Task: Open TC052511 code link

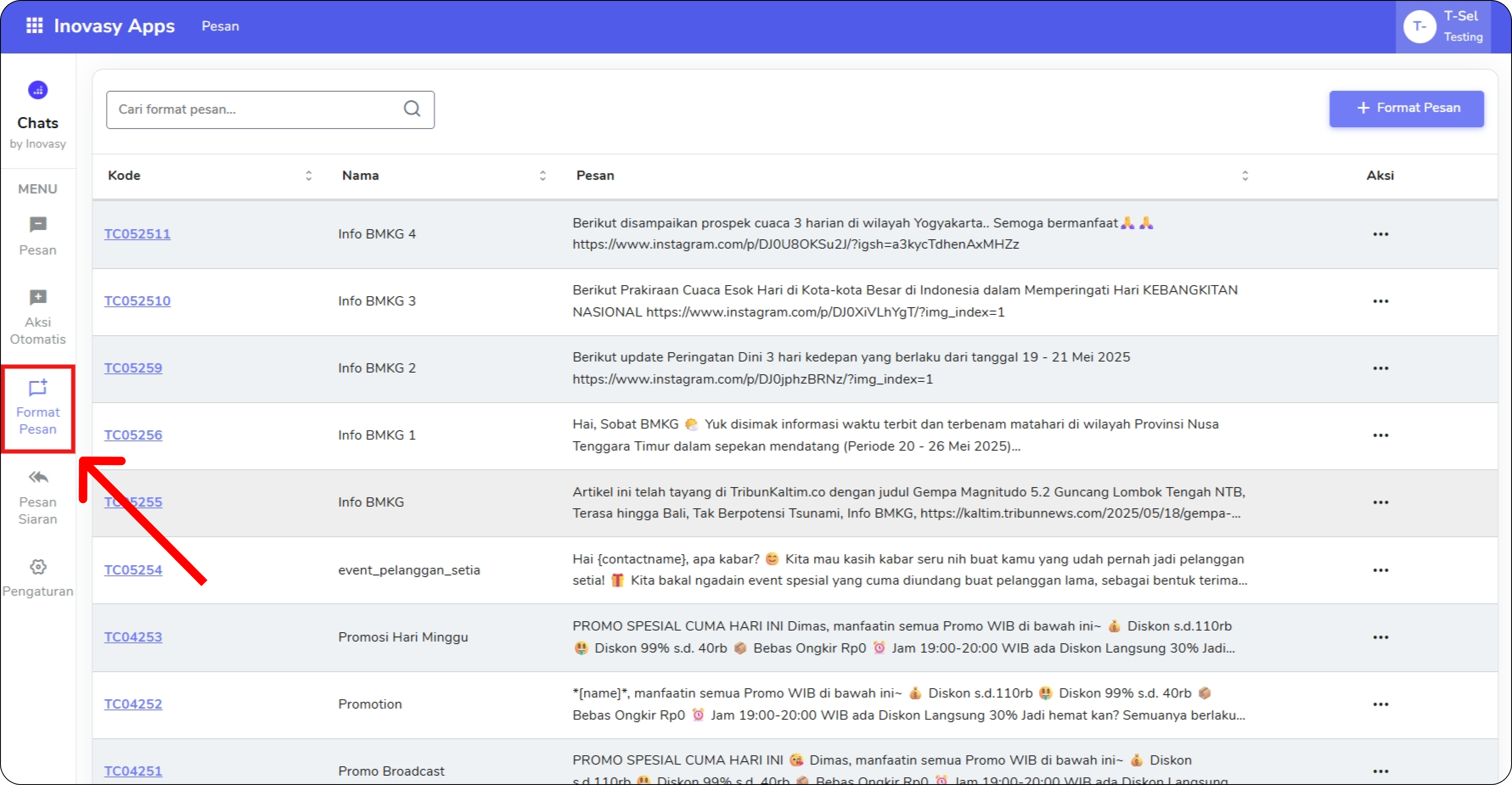Action: (x=138, y=234)
